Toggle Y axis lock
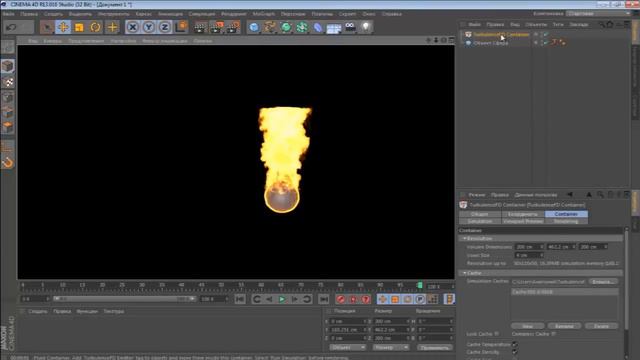The height and width of the screenshot is (360, 640). tap(149, 27)
